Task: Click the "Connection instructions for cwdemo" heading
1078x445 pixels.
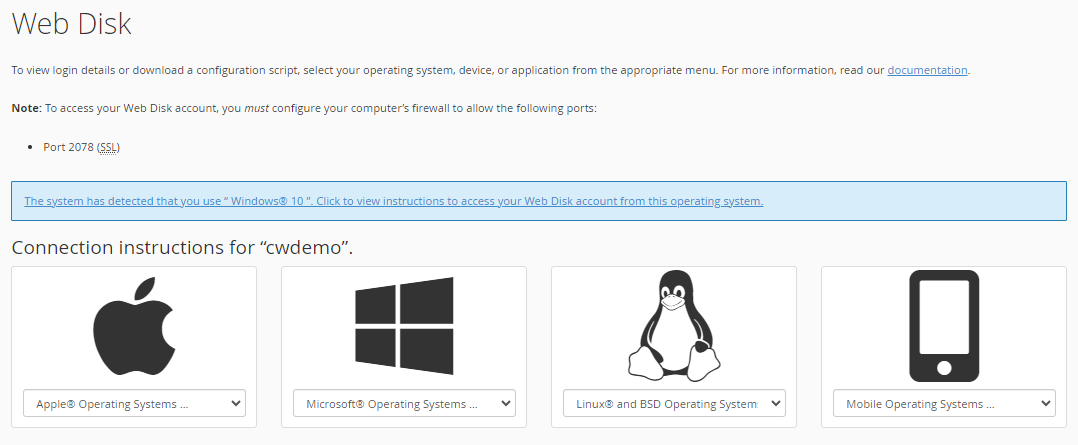Action: pos(182,248)
